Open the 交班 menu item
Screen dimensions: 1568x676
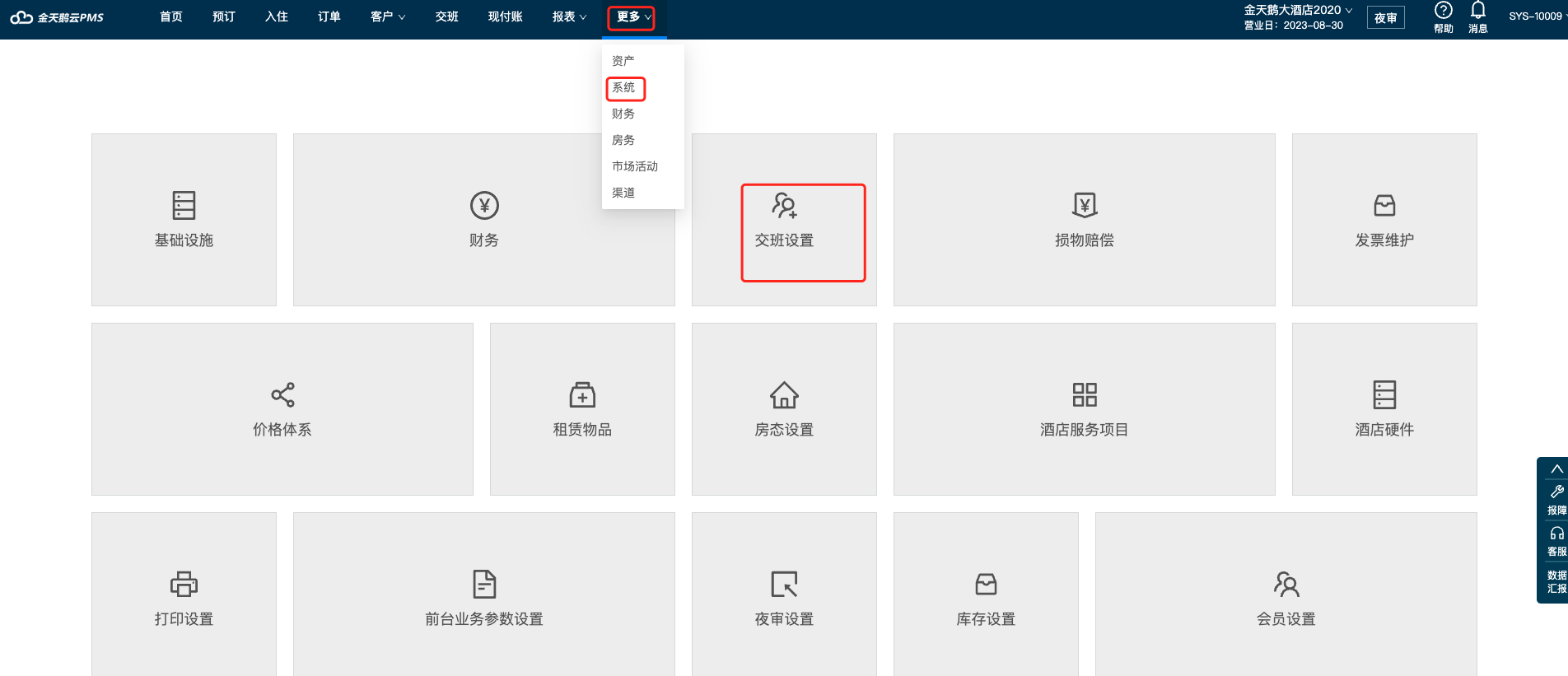[x=447, y=16]
